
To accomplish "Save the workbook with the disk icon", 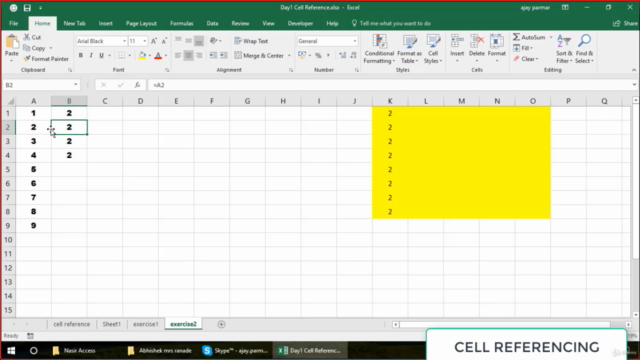I will 27,8.
